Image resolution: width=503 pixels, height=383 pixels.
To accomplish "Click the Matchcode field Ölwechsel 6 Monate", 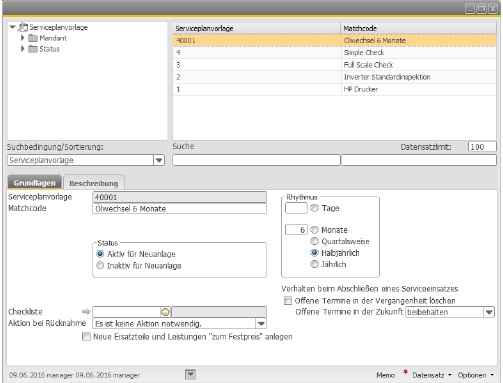I will point(179,209).
